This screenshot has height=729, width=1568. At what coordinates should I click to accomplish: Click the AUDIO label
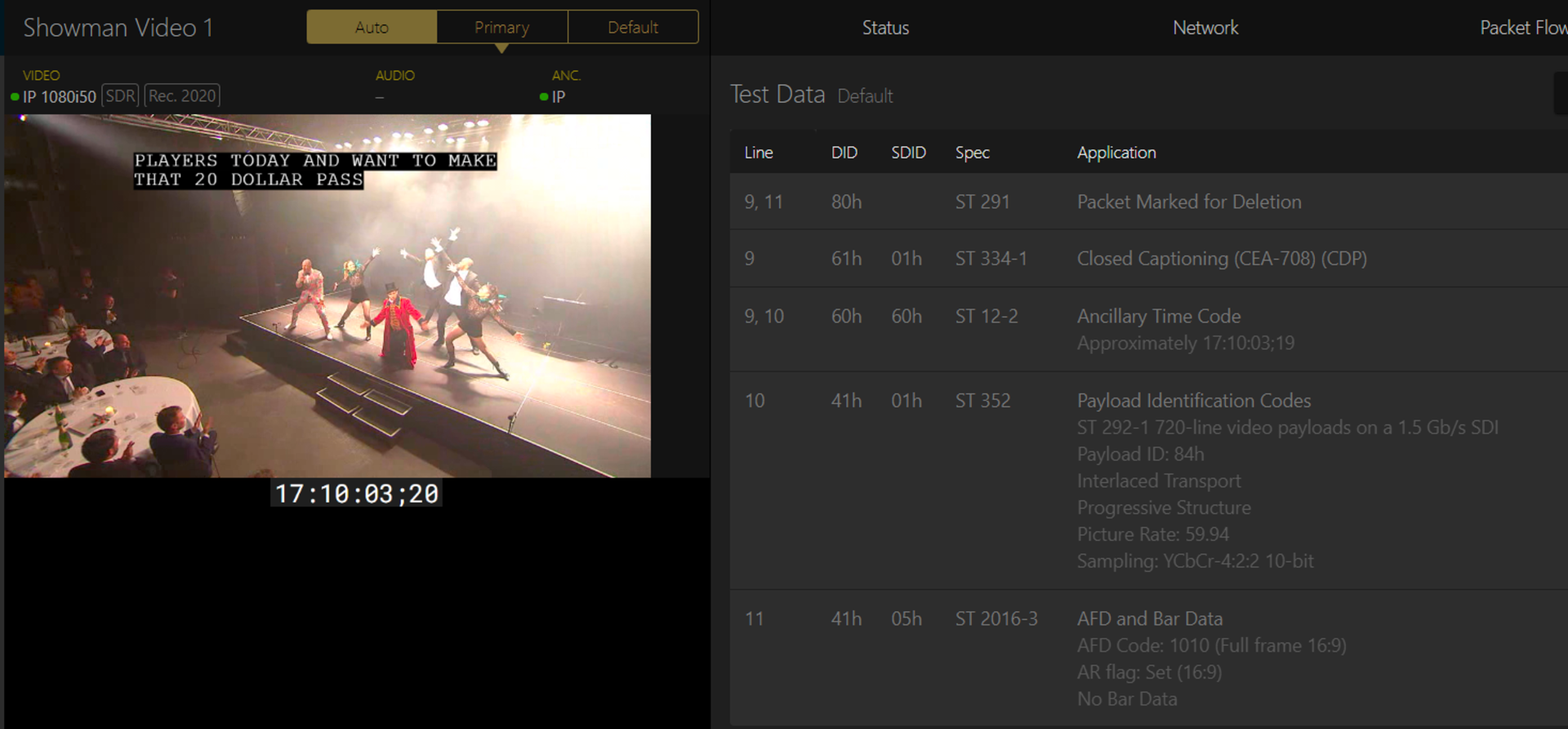[x=395, y=75]
